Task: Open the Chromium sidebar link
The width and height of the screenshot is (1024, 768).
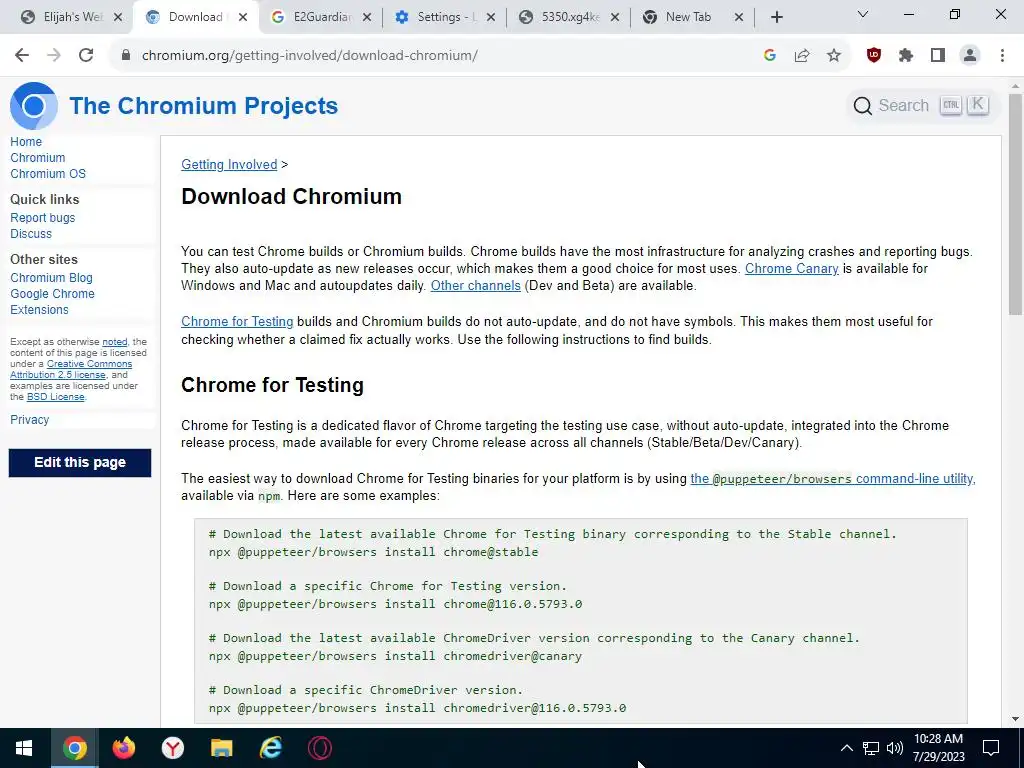Action: 38,157
